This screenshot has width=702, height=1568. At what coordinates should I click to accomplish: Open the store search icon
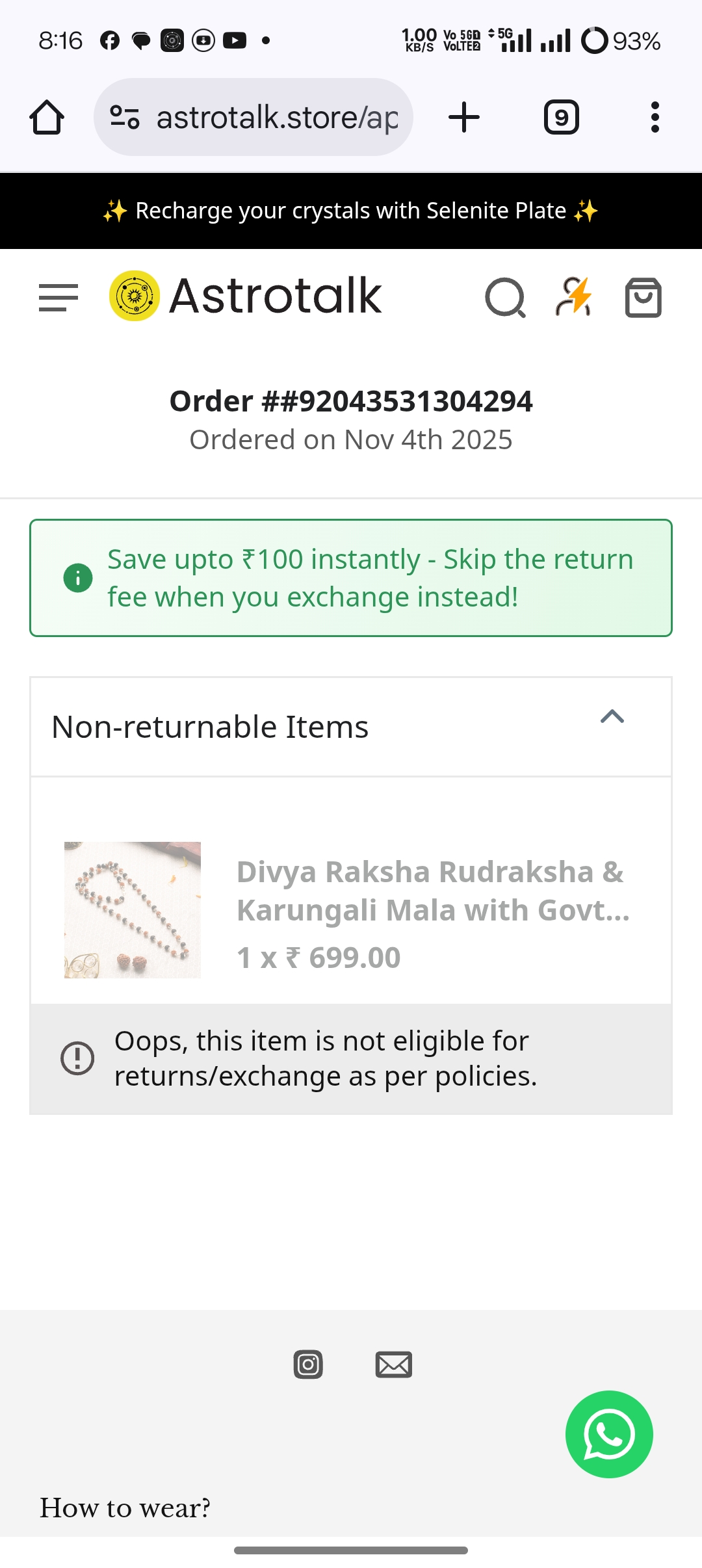click(x=505, y=298)
